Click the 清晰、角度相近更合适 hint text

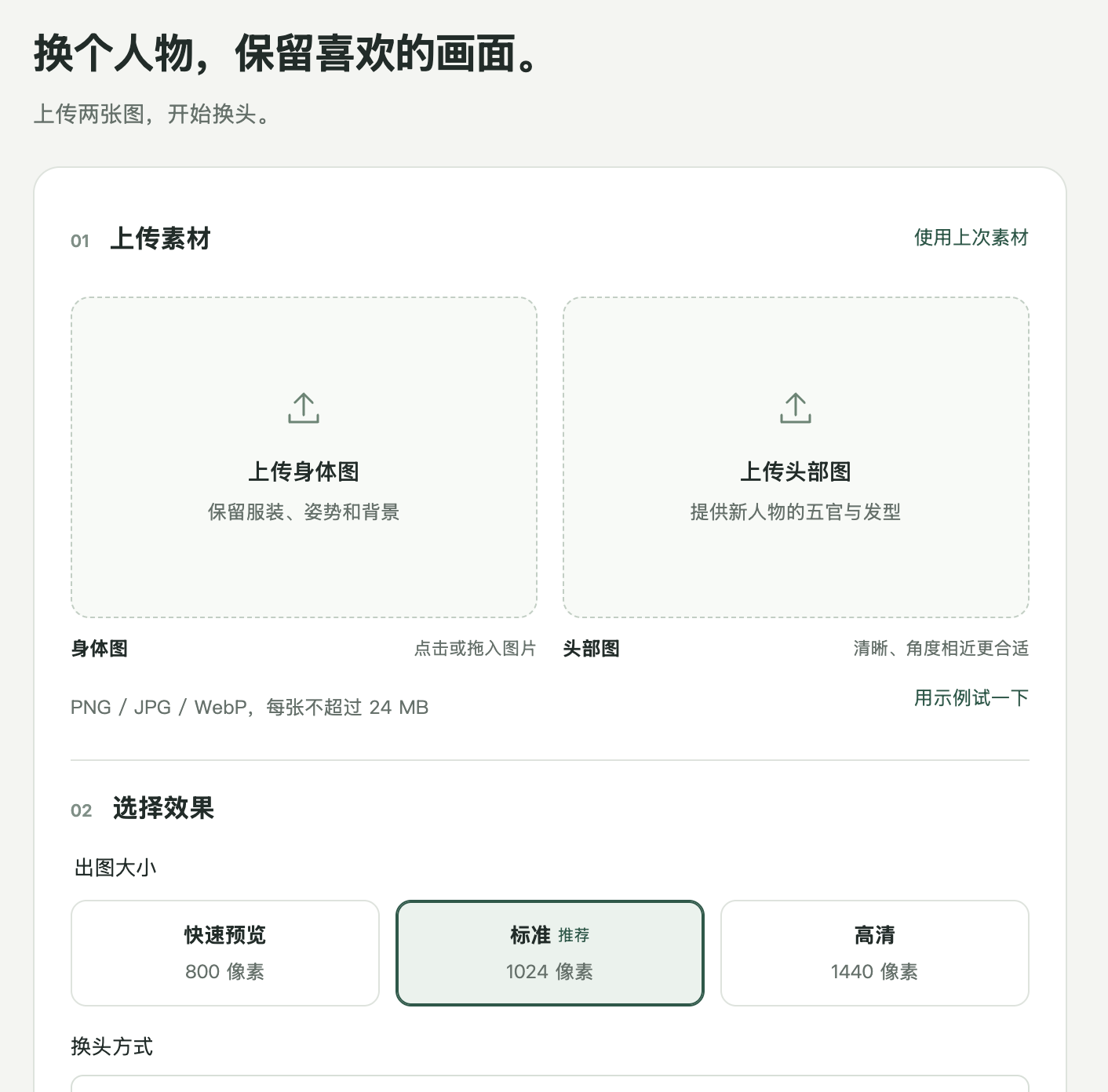[941, 649]
